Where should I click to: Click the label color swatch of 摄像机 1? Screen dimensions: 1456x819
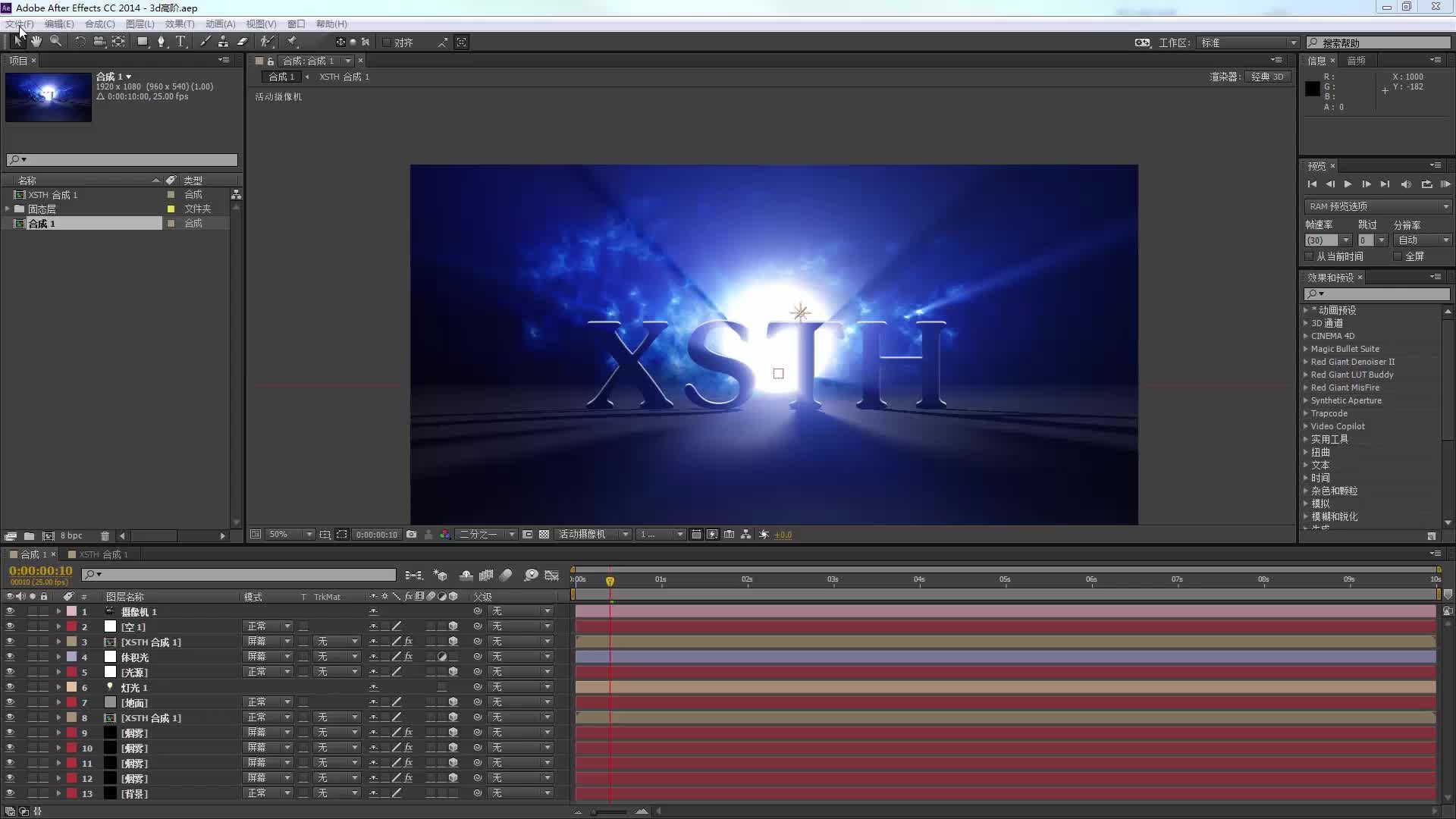pos(72,611)
